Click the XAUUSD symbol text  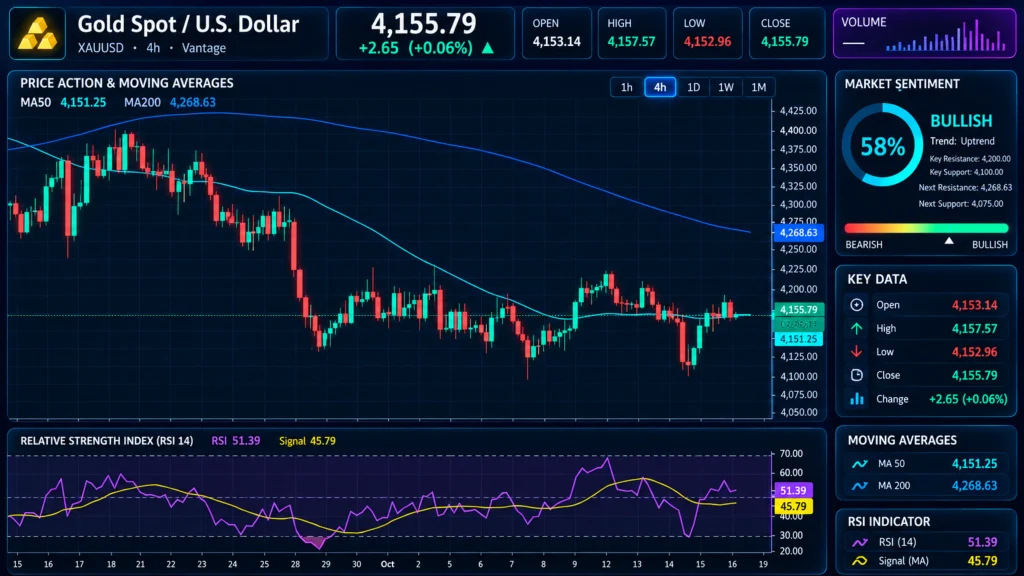(101, 48)
